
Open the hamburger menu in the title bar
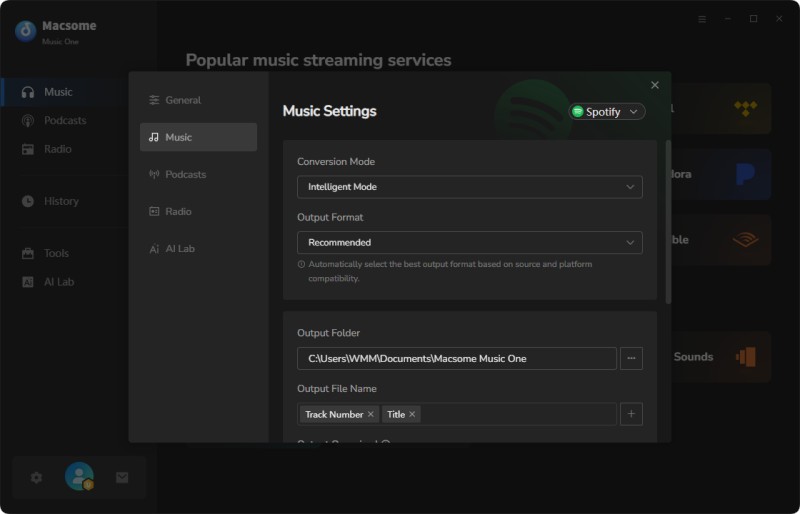point(702,19)
